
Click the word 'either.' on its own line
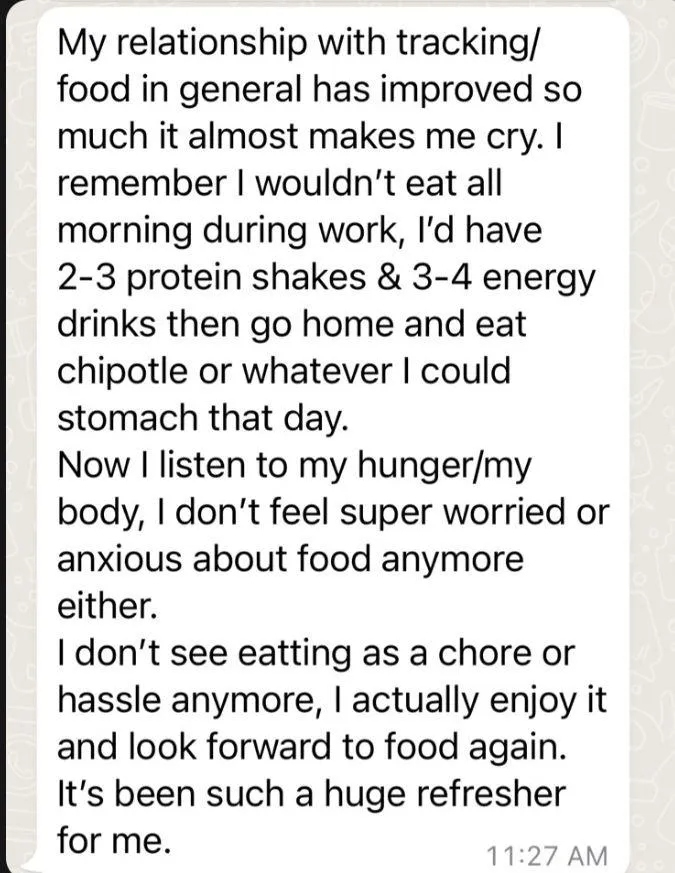point(107,606)
